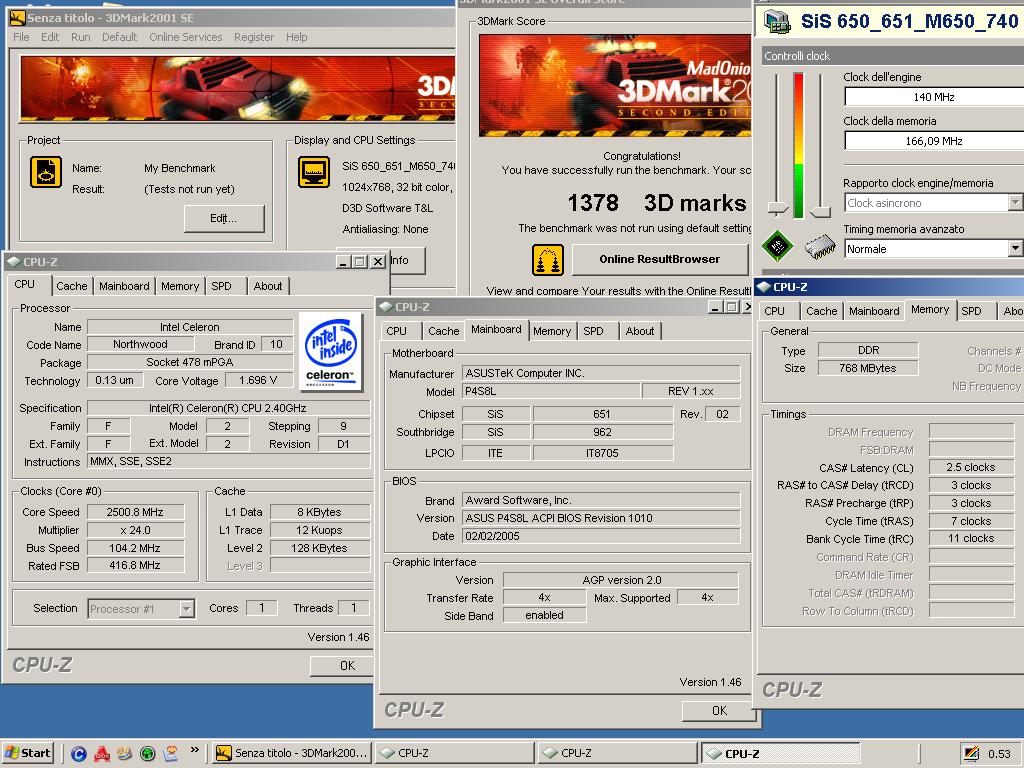Click the yellow Project icon in 3DMark2001
The height and width of the screenshot is (768, 1024).
point(46,172)
